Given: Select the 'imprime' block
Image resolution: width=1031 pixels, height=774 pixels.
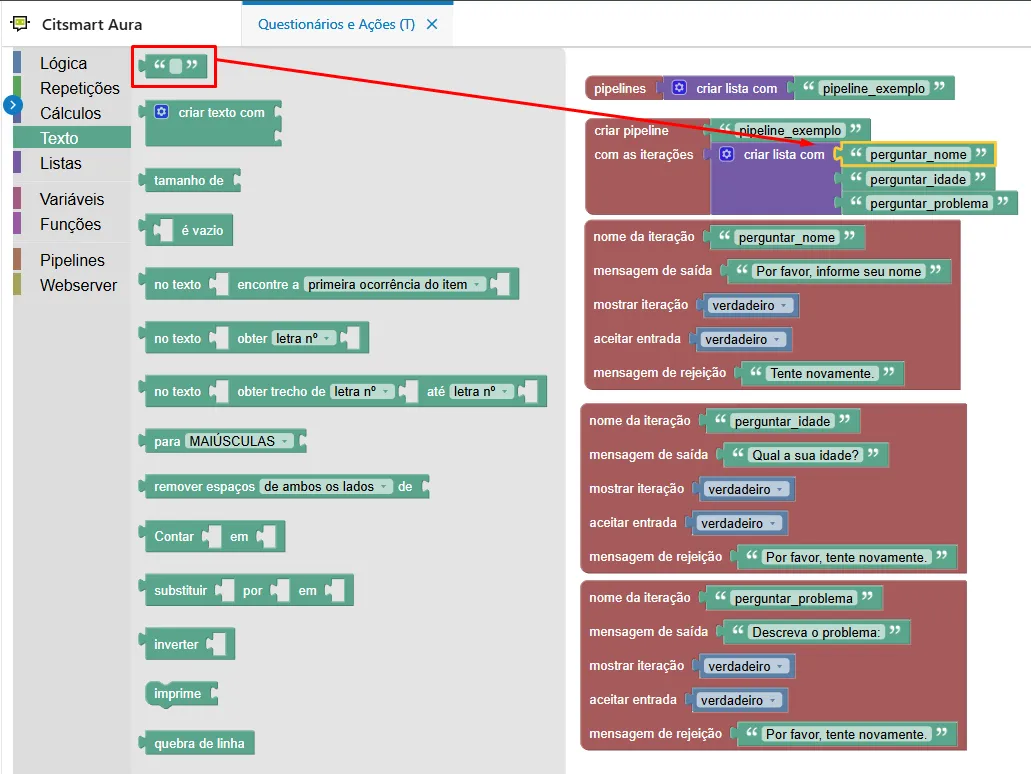Looking at the screenshot, I should coord(182,694).
